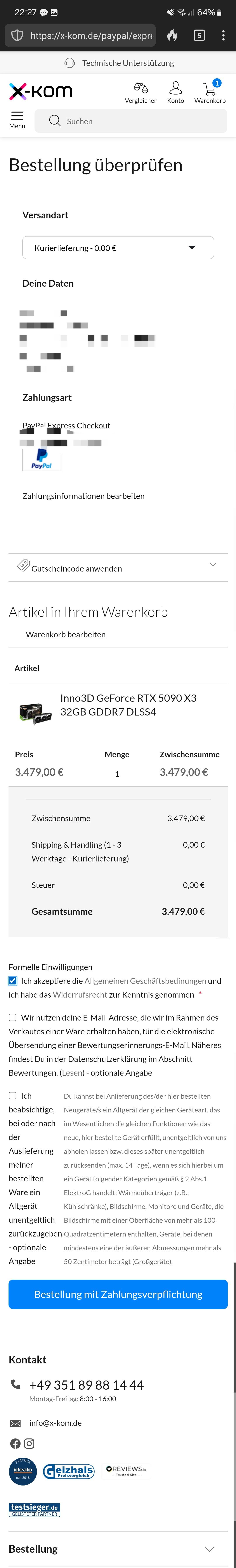Open the x-kom Facebook page icon
The image size is (236, 1568).
pos(15,1443)
